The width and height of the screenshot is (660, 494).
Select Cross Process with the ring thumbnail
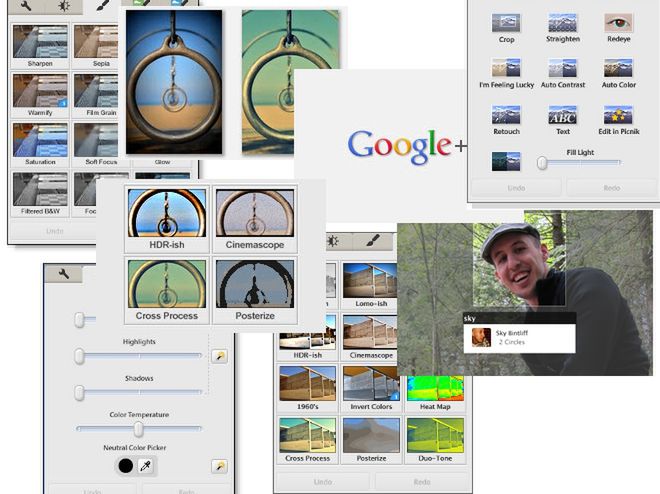[x=167, y=290]
